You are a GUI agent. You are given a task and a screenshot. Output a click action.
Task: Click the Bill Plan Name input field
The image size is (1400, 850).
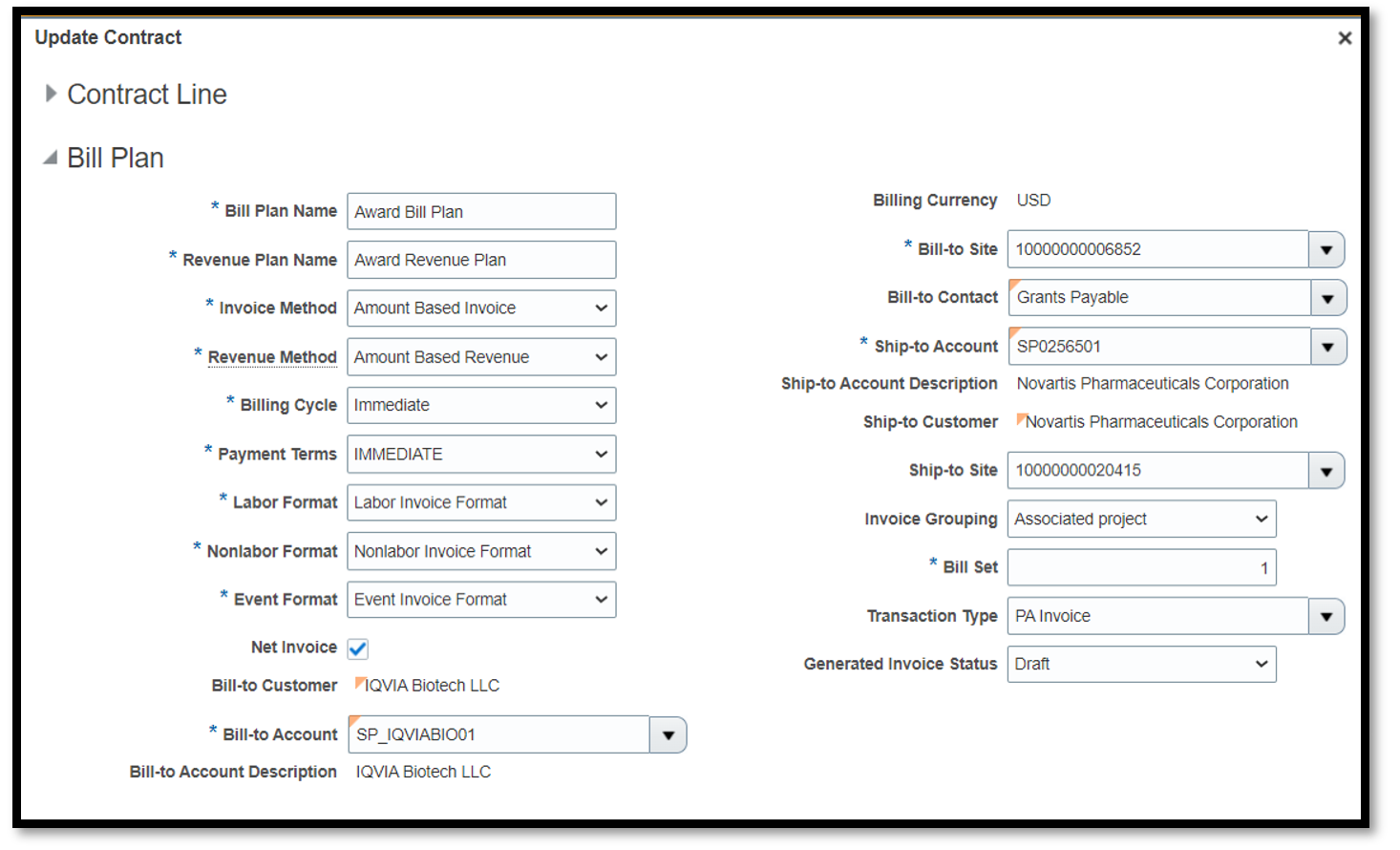[x=481, y=212]
